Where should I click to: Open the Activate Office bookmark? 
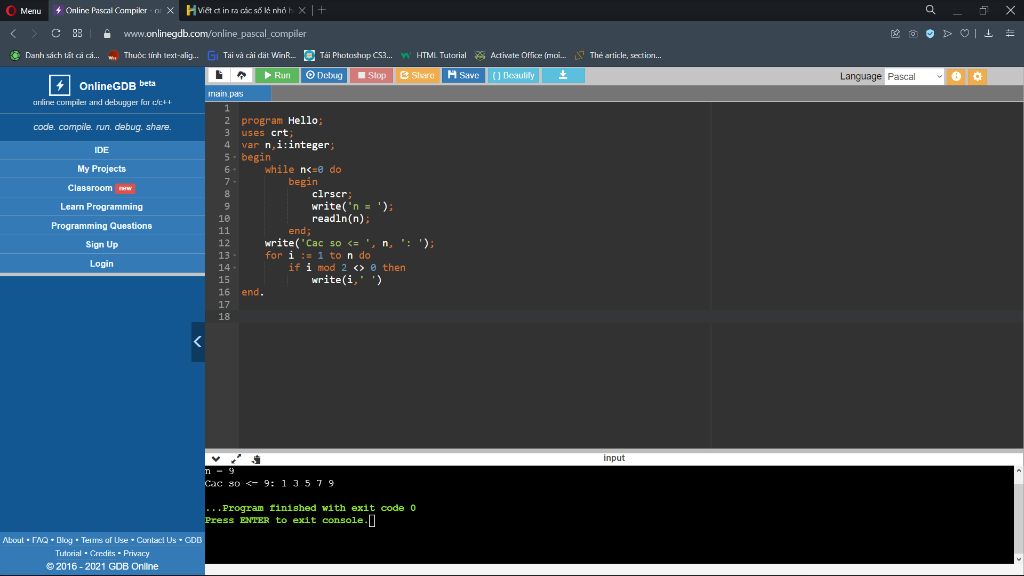[521, 56]
